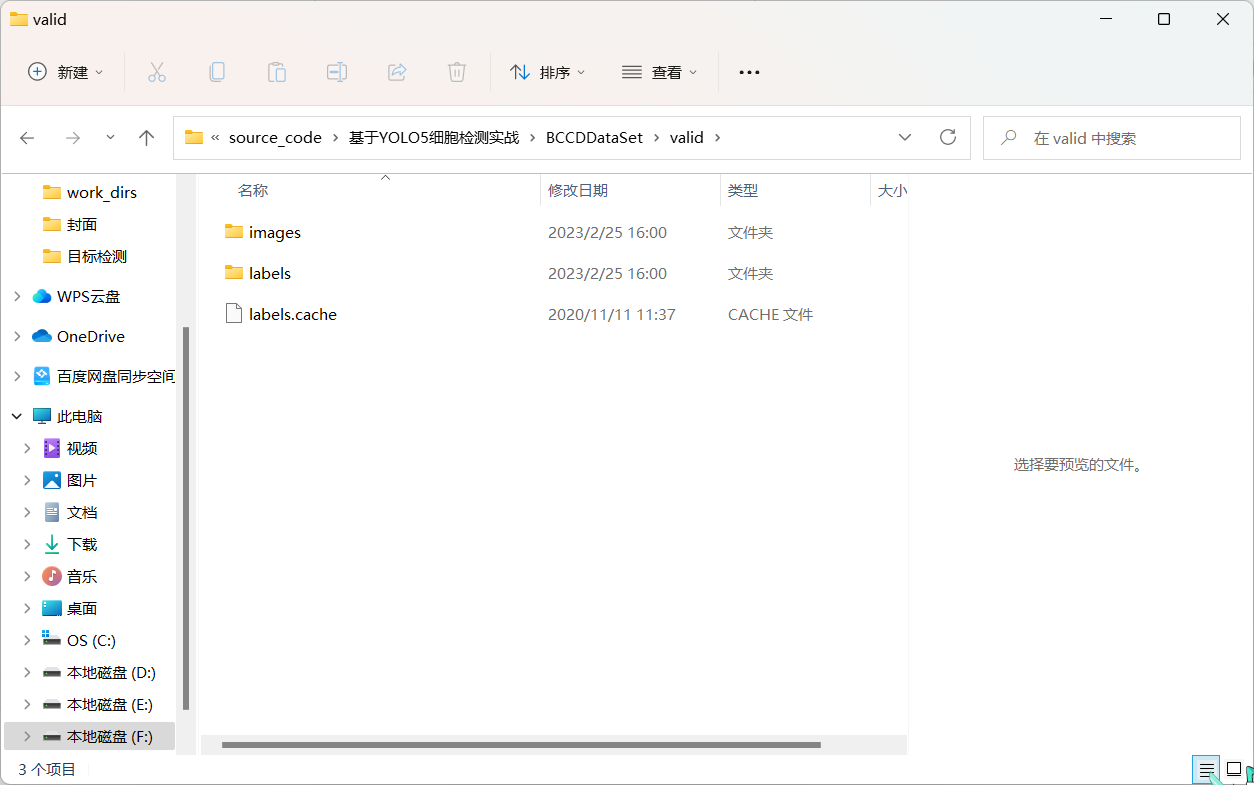Screen dimensions: 1254x785
Task: Click the labels folder icon
Action: 234,273
